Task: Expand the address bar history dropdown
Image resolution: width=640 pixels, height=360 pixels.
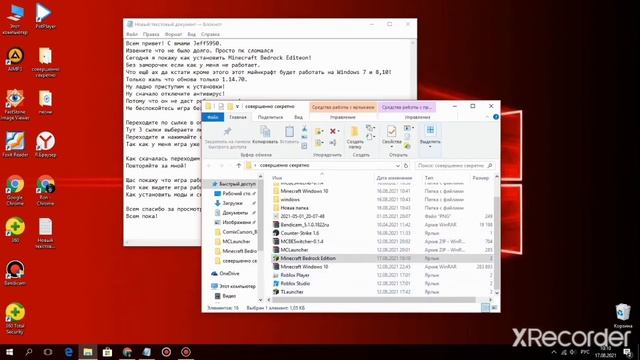Action: (x=397, y=166)
